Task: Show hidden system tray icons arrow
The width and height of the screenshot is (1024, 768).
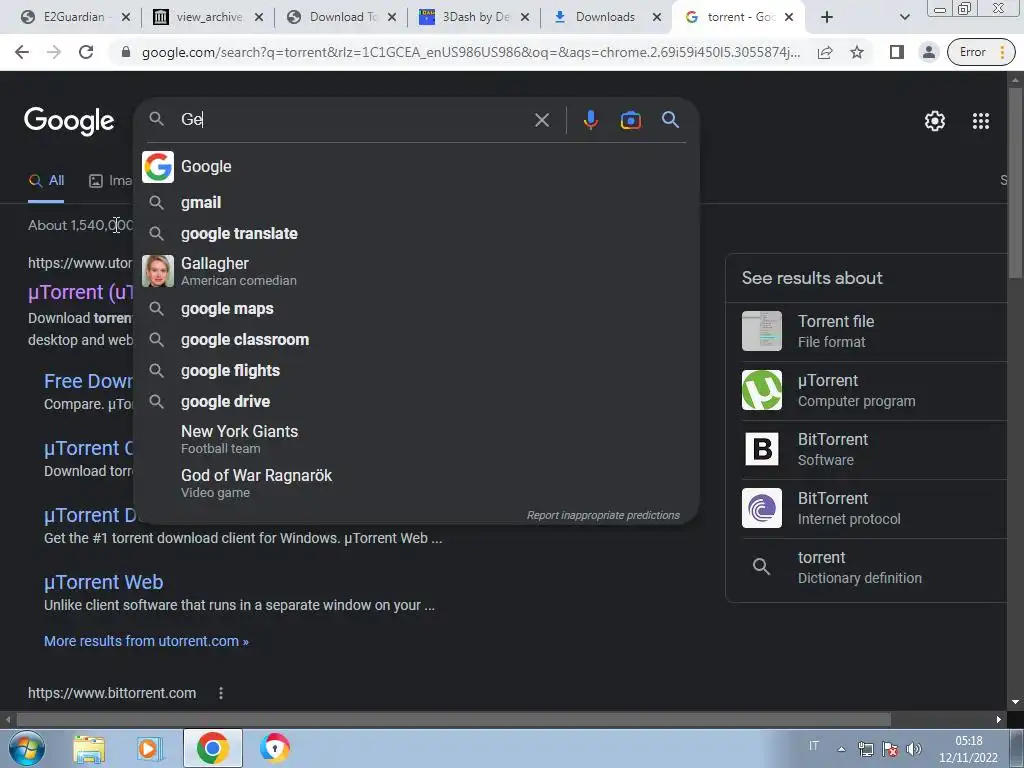Action: 841,749
